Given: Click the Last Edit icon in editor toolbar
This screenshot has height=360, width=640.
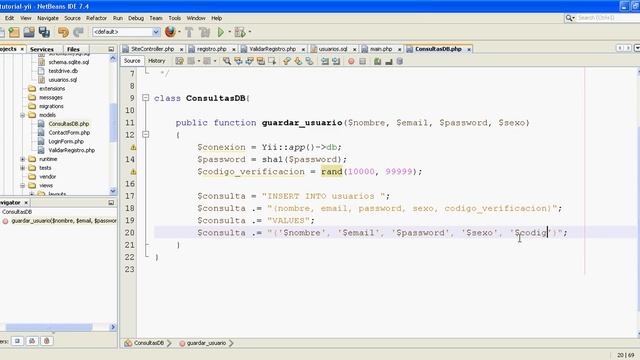Looking at the screenshot, I should click(179, 61).
